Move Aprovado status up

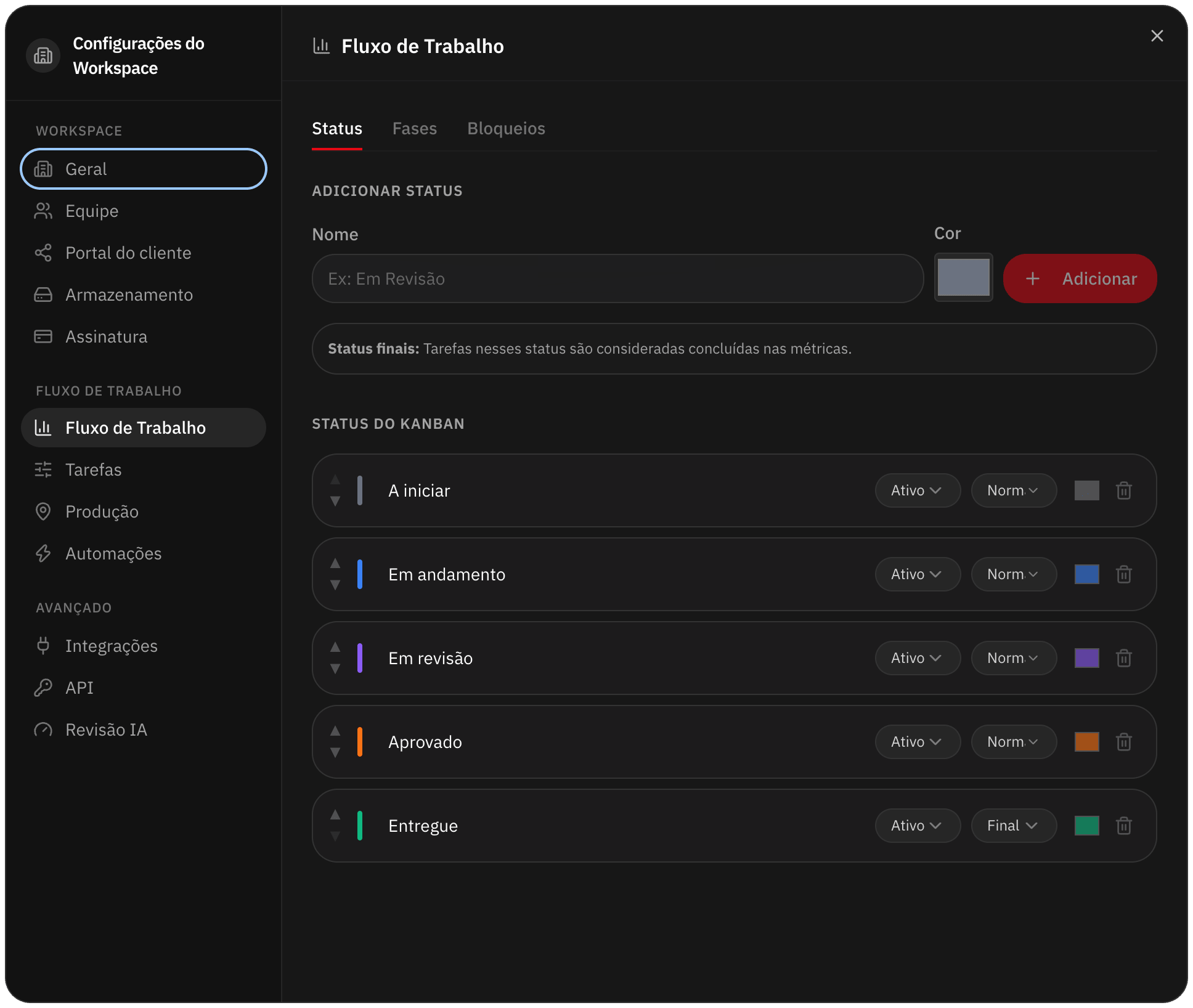click(x=335, y=731)
